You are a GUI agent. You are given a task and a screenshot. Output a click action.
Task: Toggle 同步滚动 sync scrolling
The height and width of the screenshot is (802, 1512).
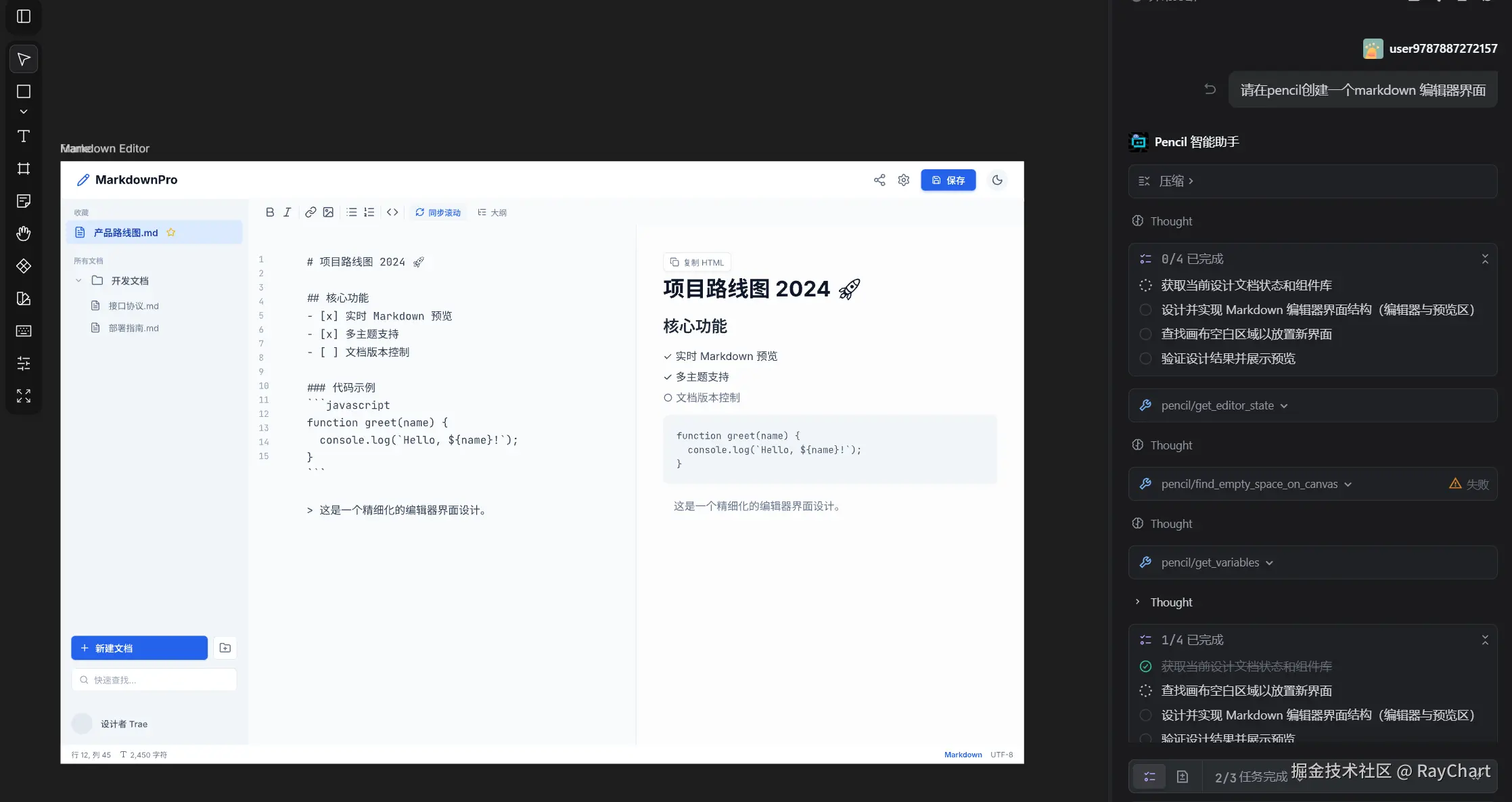438,212
